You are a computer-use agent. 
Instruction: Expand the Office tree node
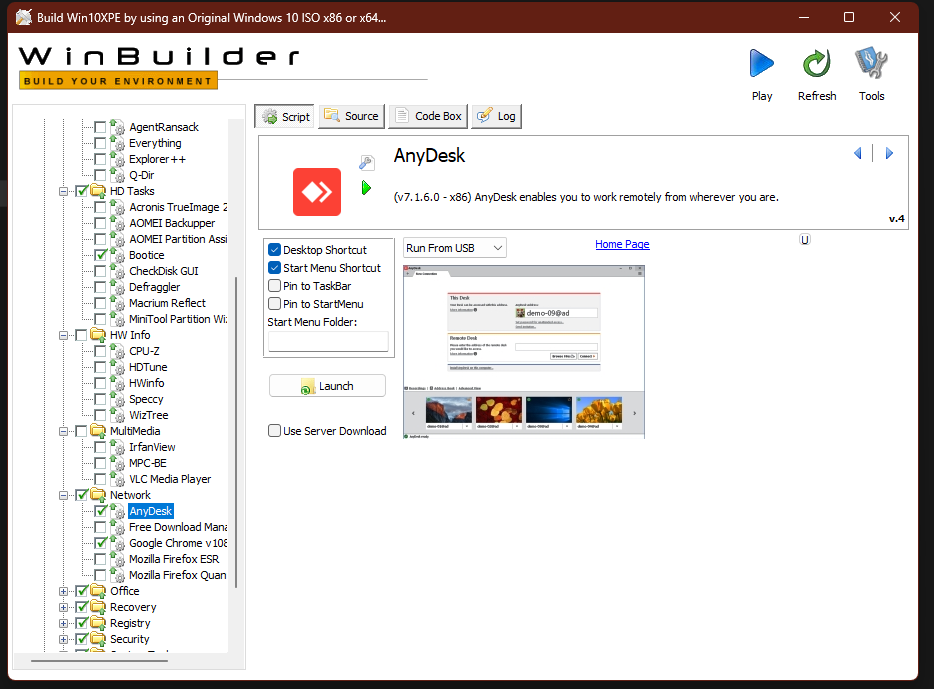63,591
